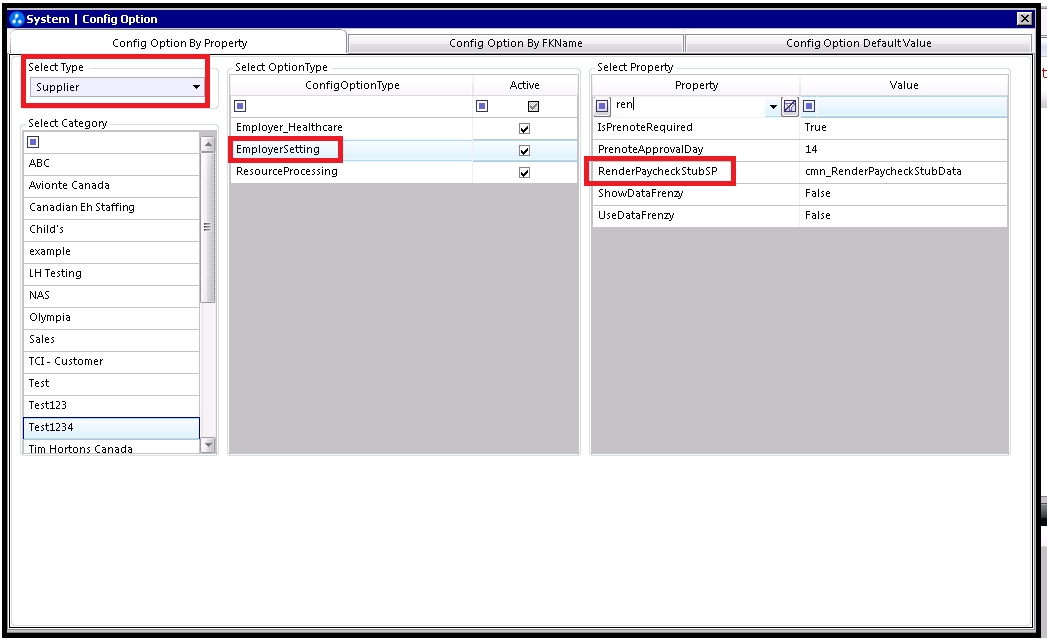Sort by the Active column header

[x=525, y=85]
